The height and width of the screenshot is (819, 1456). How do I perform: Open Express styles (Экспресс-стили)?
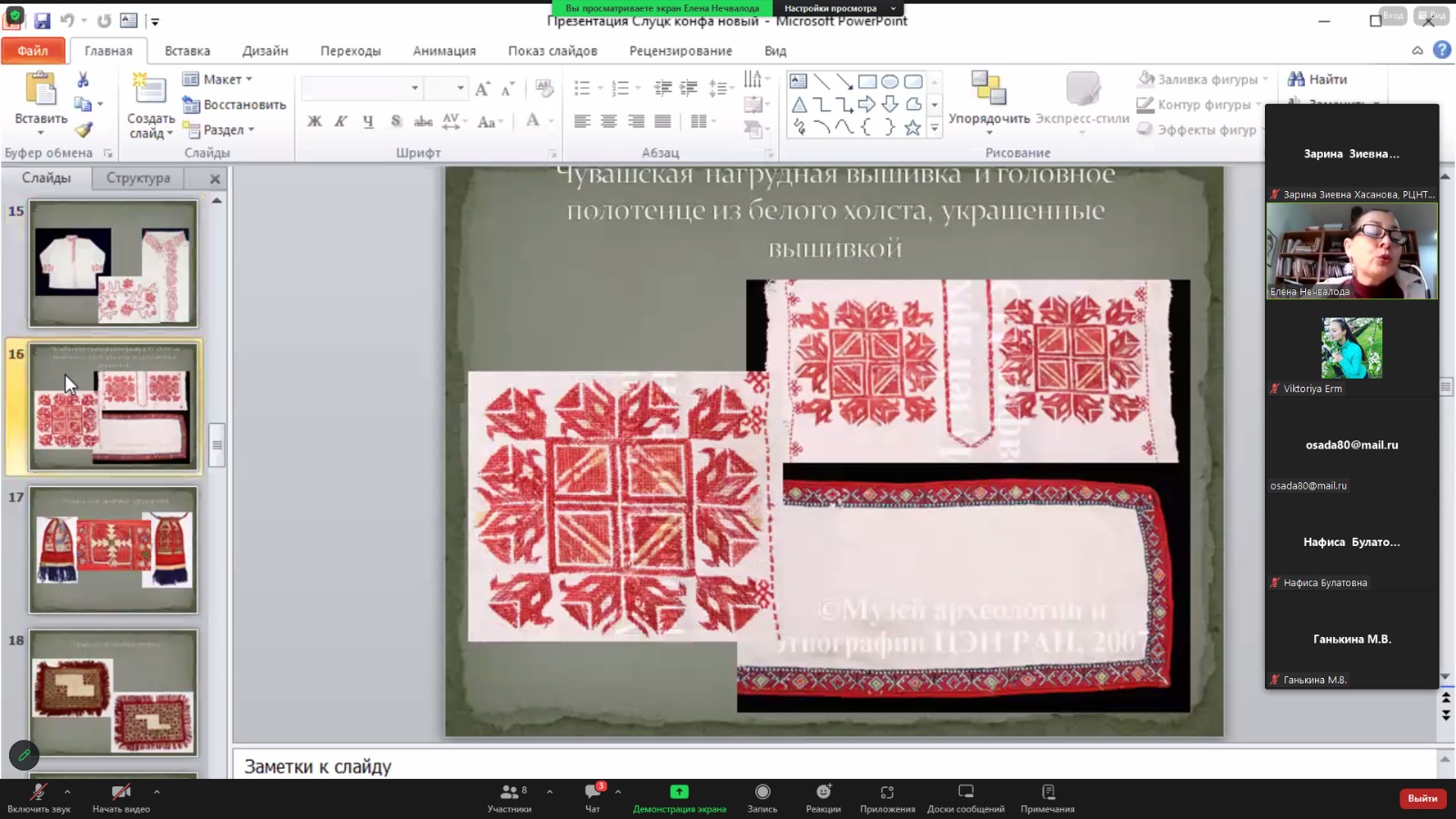click(1082, 102)
